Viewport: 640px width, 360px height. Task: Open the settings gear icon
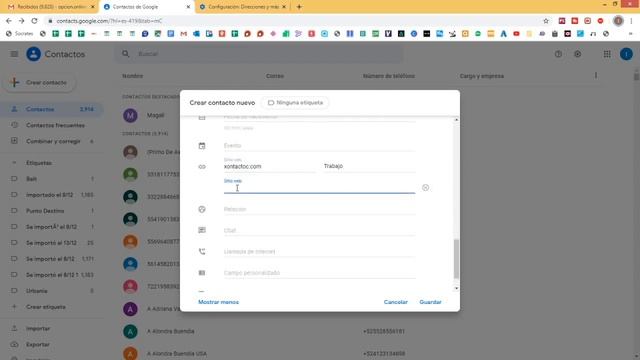point(578,54)
